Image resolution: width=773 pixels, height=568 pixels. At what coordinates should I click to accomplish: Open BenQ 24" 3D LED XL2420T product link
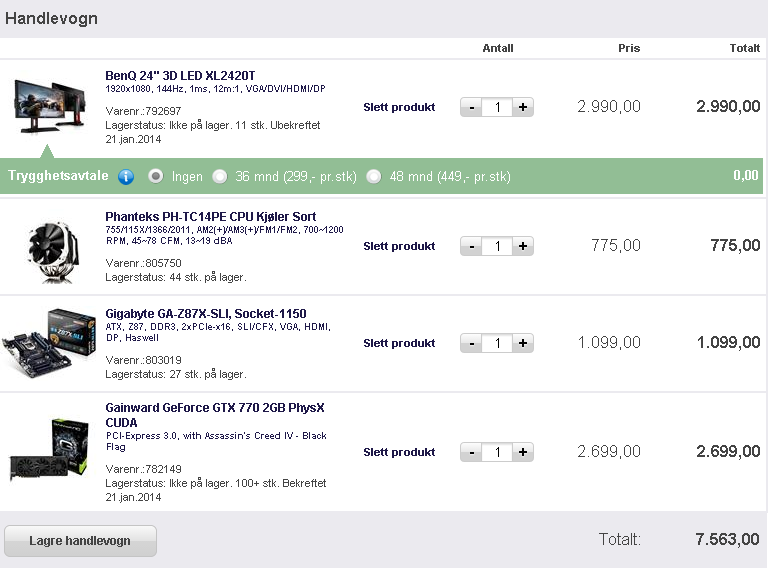click(180, 75)
